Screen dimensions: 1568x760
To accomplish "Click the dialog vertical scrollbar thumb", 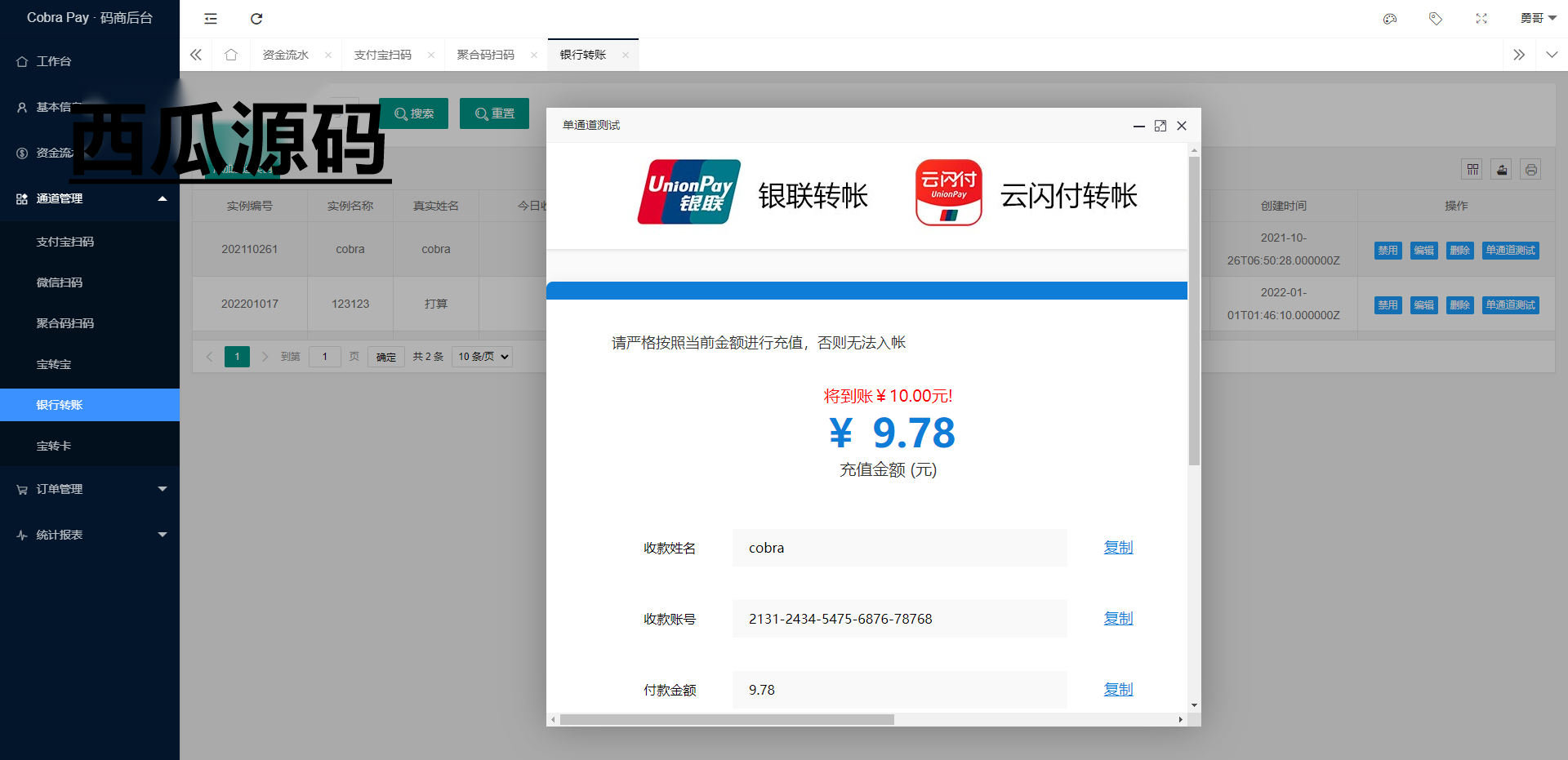I will 1194,310.
